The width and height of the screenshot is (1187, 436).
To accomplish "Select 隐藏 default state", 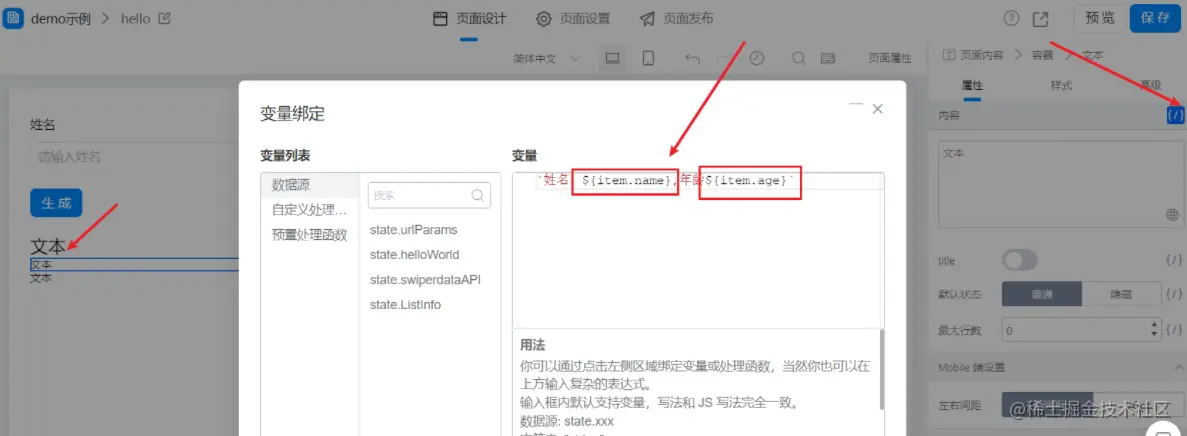I will 1121,294.
